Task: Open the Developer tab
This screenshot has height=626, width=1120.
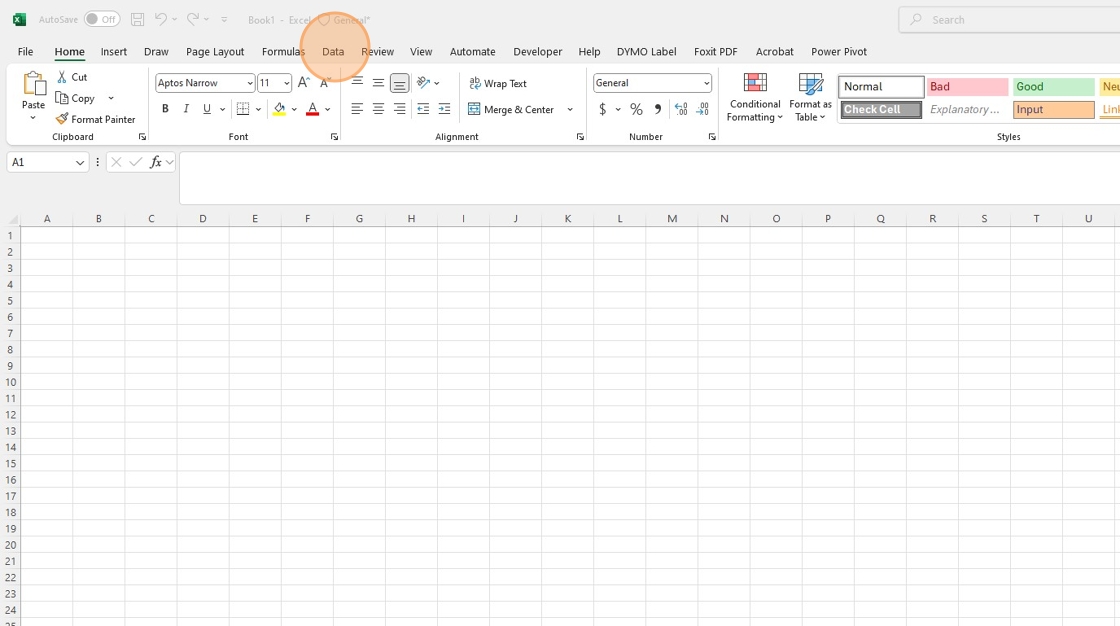Action: [537, 51]
